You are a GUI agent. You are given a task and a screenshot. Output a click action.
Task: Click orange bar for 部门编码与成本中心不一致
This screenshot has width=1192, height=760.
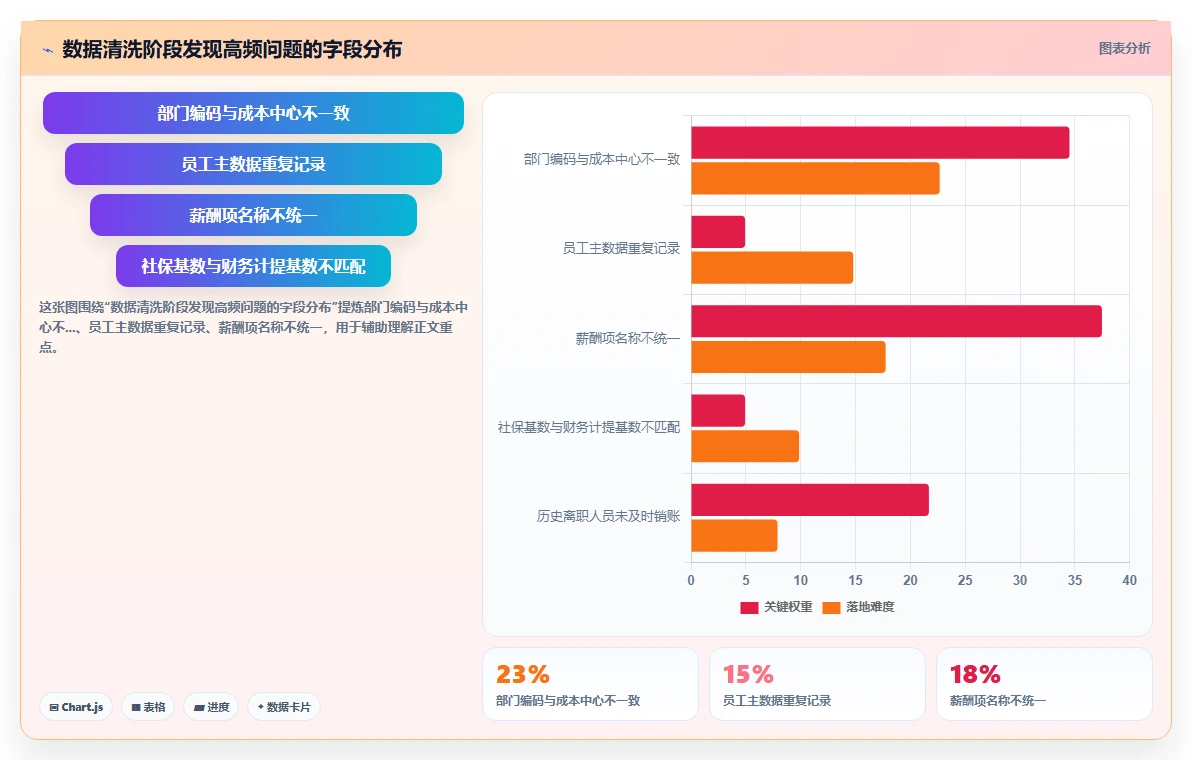pyautogui.click(x=815, y=179)
